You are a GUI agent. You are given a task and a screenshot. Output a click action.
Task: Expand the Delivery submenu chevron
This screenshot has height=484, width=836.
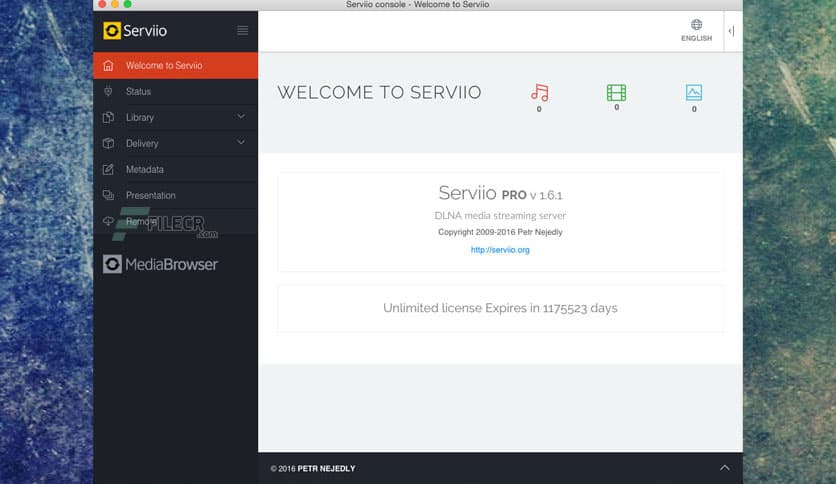tap(241, 142)
